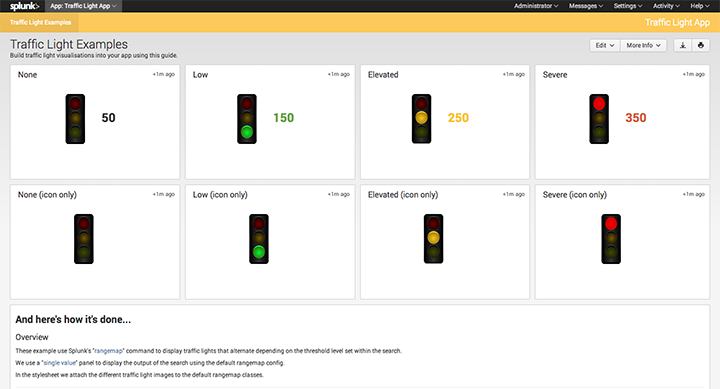The image size is (720, 389).
Task: Click the print dashboard icon button
Action: click(701, 45)
